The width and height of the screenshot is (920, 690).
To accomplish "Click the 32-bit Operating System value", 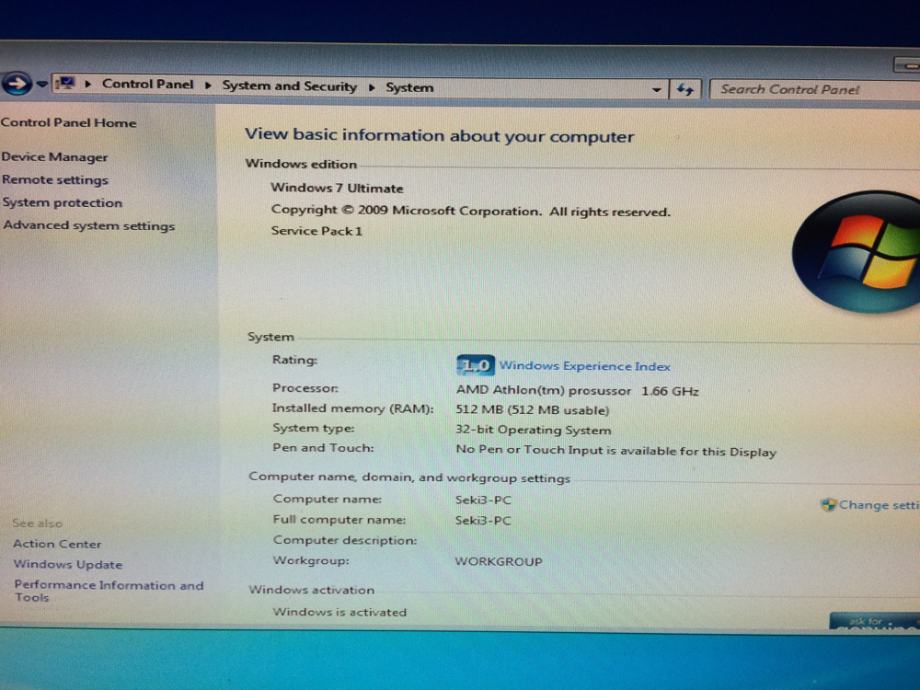I will click(533, 430).
